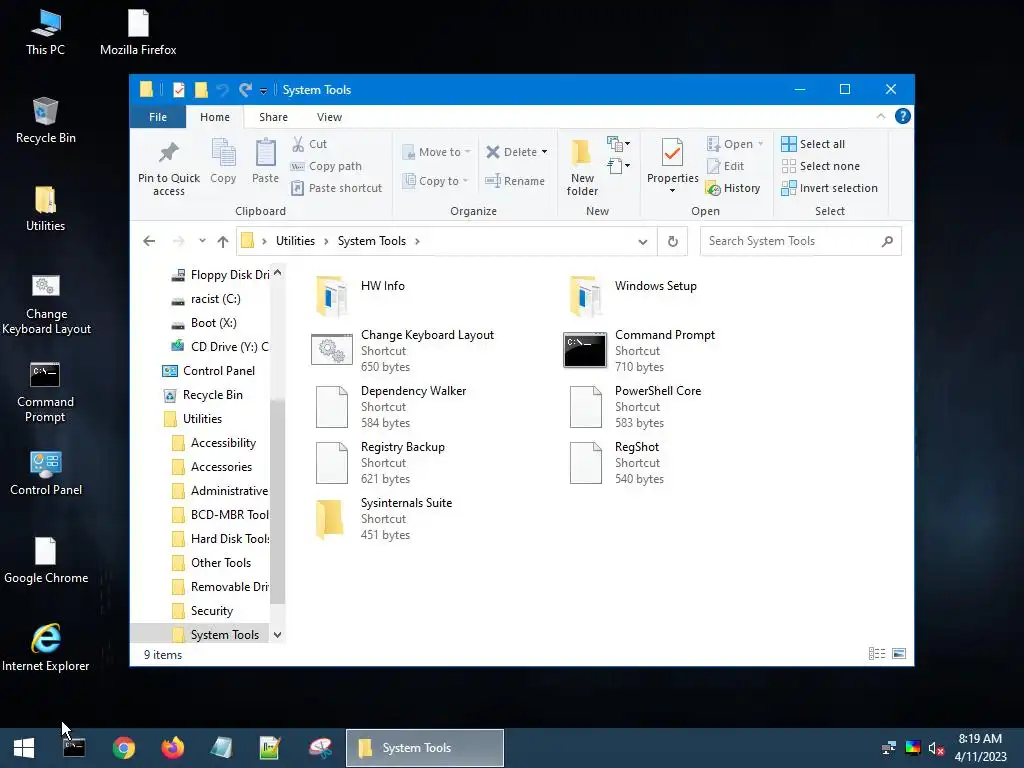Click the muted volume tray icon

point(936,748)
